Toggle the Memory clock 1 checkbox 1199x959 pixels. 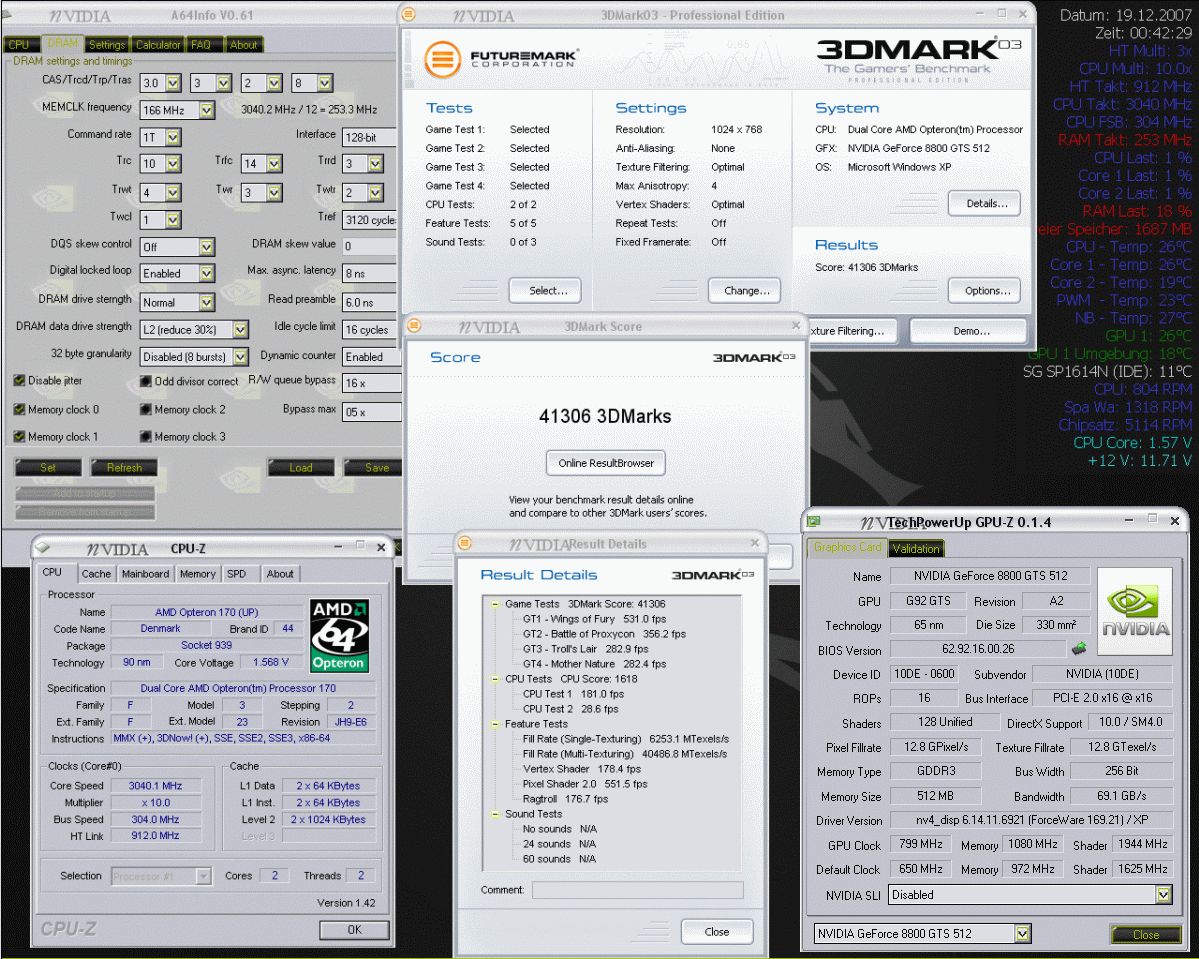point(19,437)
